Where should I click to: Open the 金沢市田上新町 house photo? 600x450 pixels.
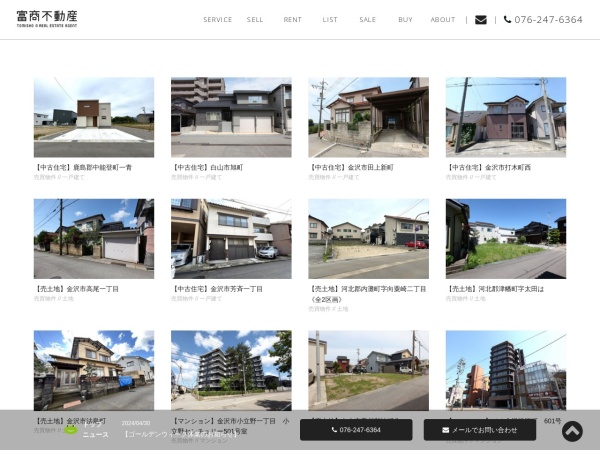[368, 117]
